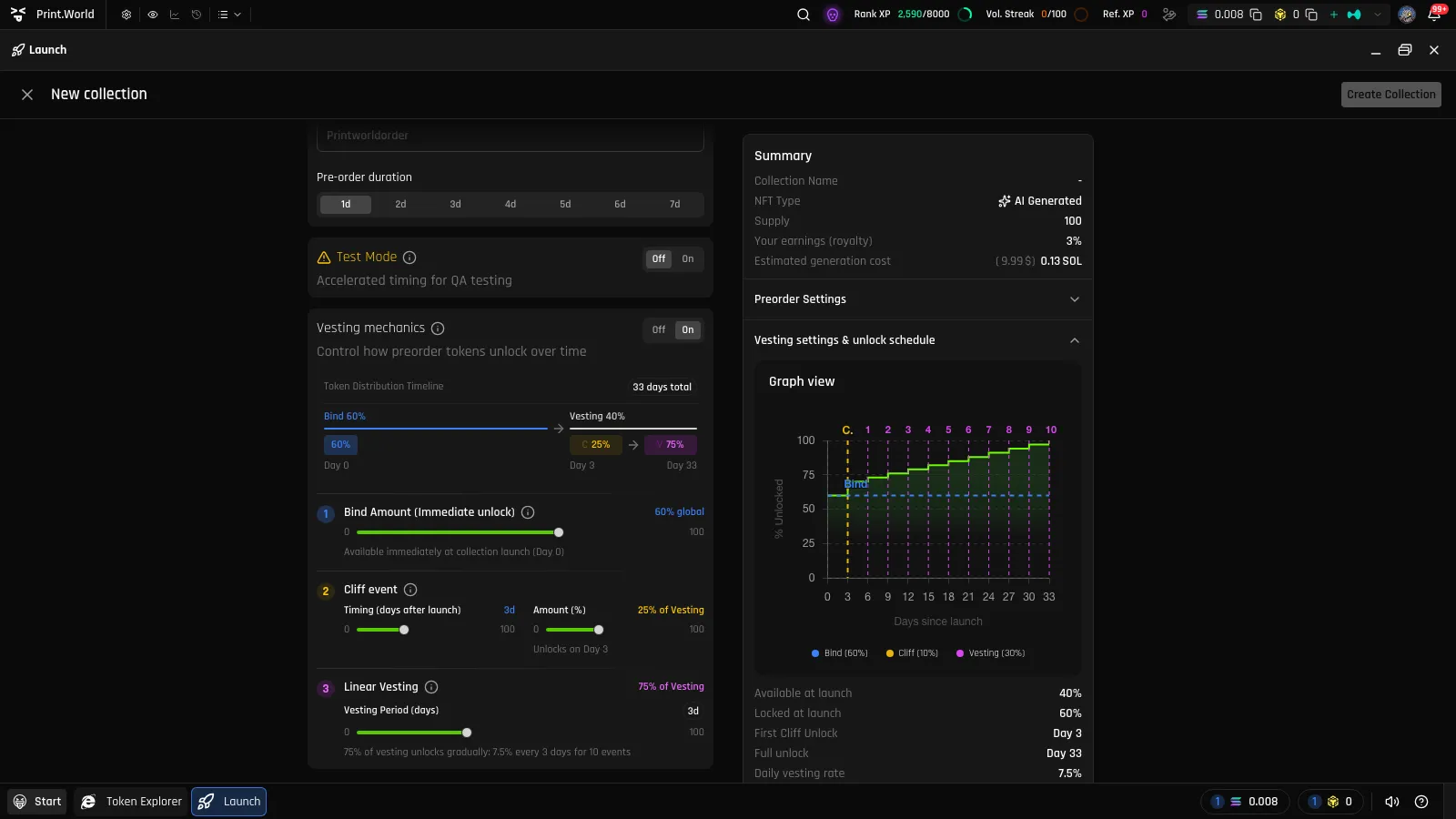Open the list view dropdown in top bar

[x=229, y=15]
